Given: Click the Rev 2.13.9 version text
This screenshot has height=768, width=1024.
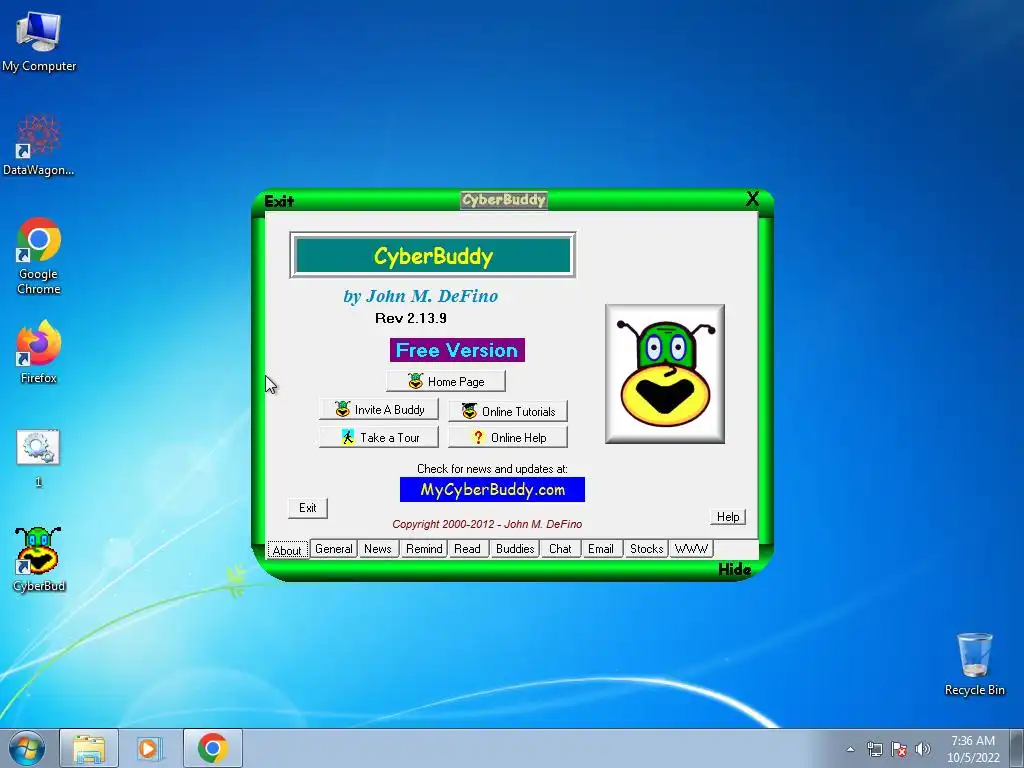Looking at the screenshot, I should [411, 318].
